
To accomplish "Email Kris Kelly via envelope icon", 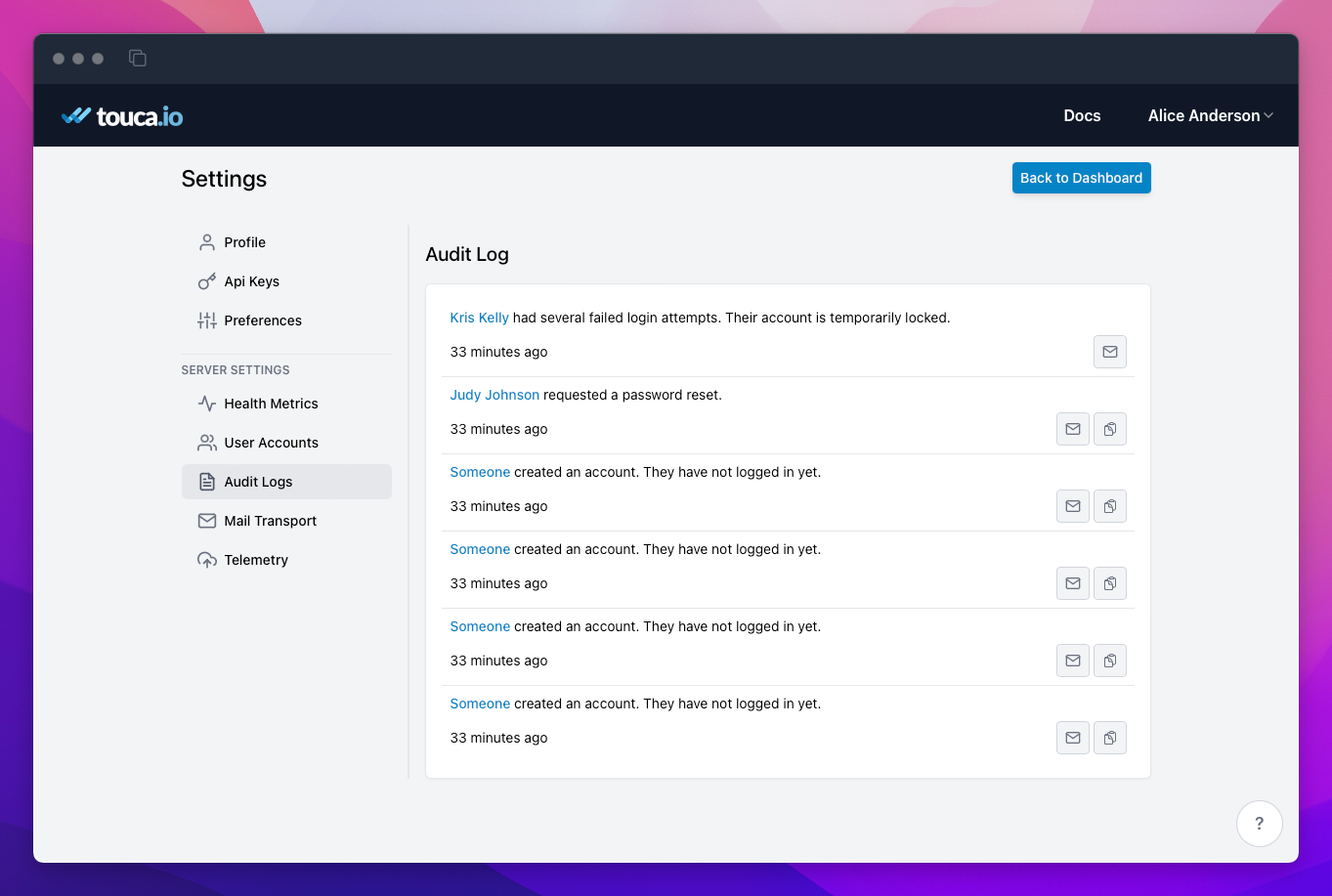I will (1110, 352).
